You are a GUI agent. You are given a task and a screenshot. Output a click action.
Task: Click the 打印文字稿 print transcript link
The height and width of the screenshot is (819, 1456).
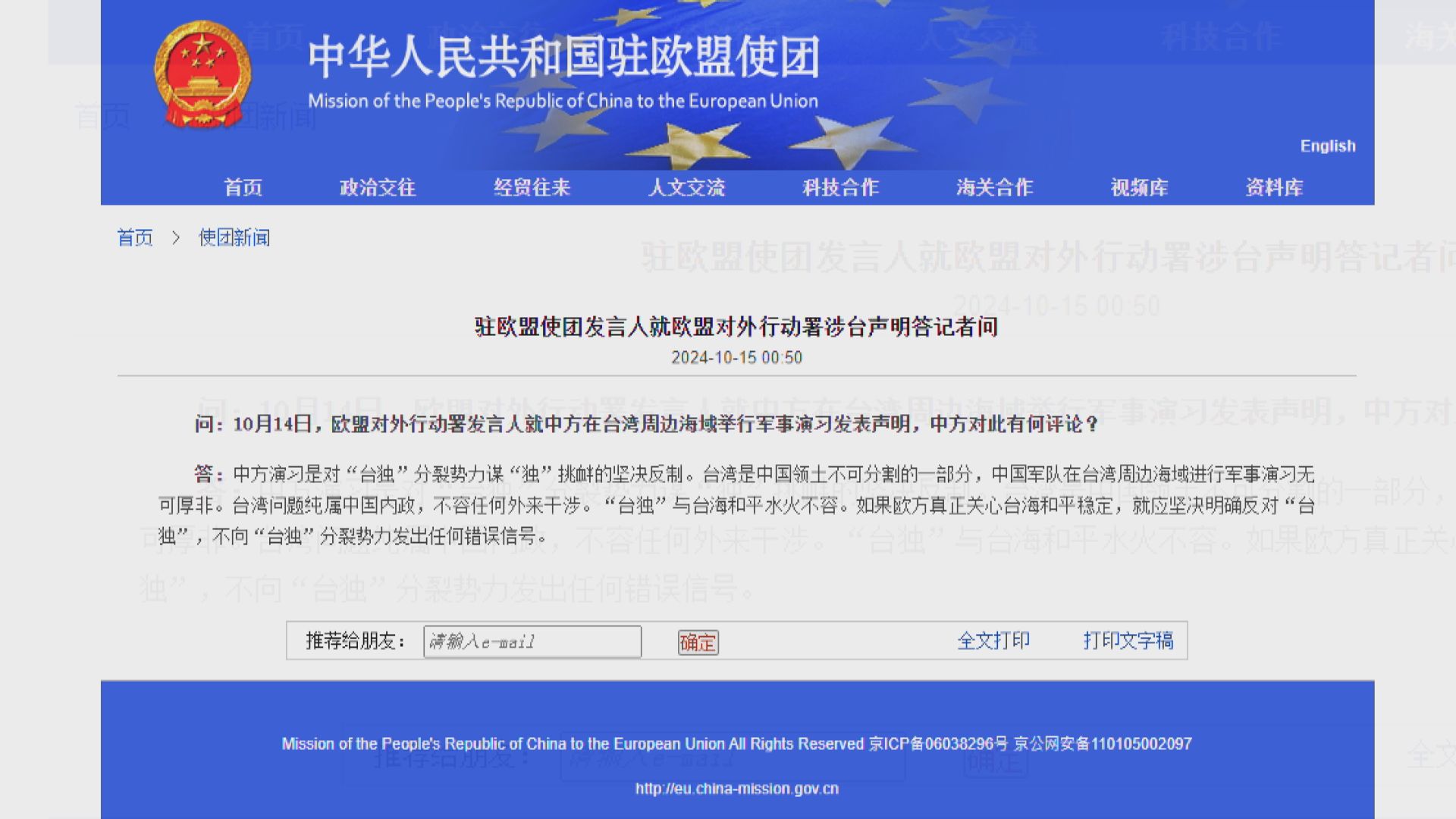click(1128, 641)
